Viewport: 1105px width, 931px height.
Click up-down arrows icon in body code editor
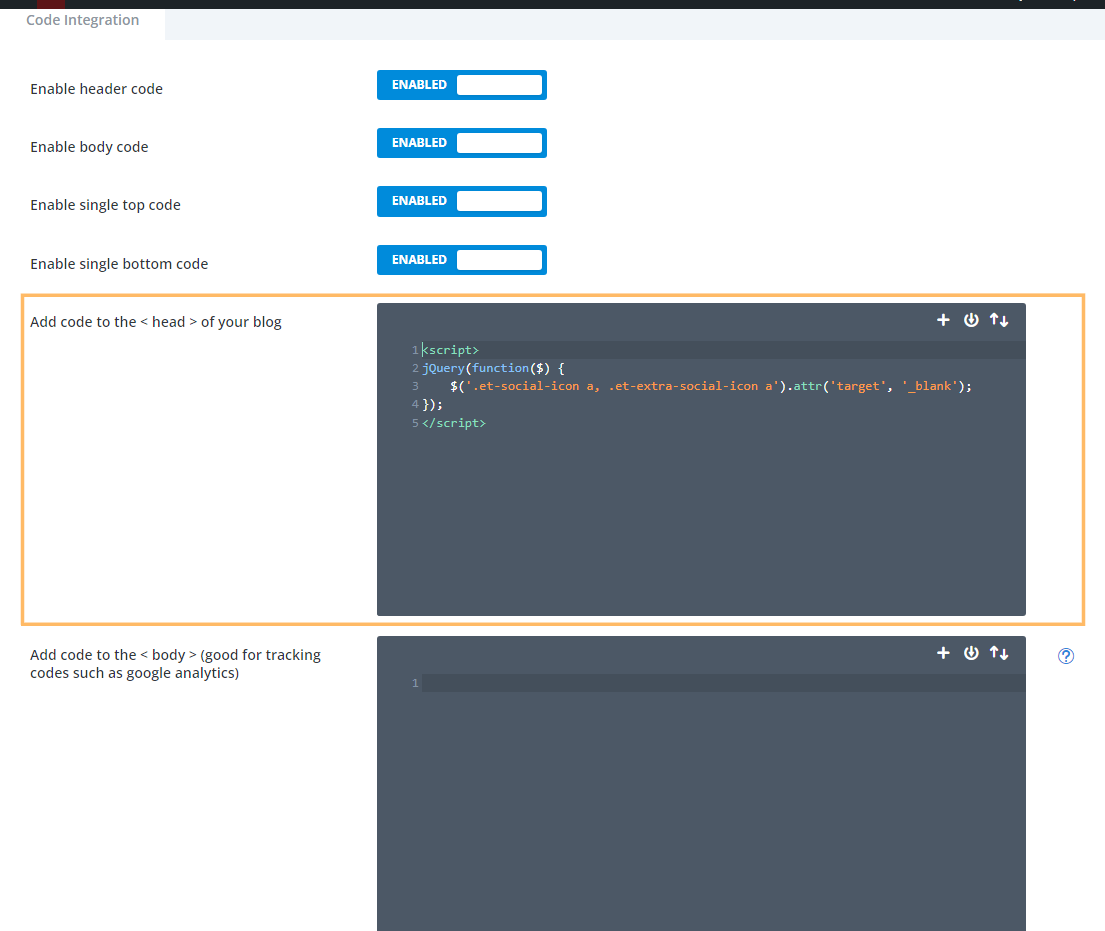click(x=999, y=653)
